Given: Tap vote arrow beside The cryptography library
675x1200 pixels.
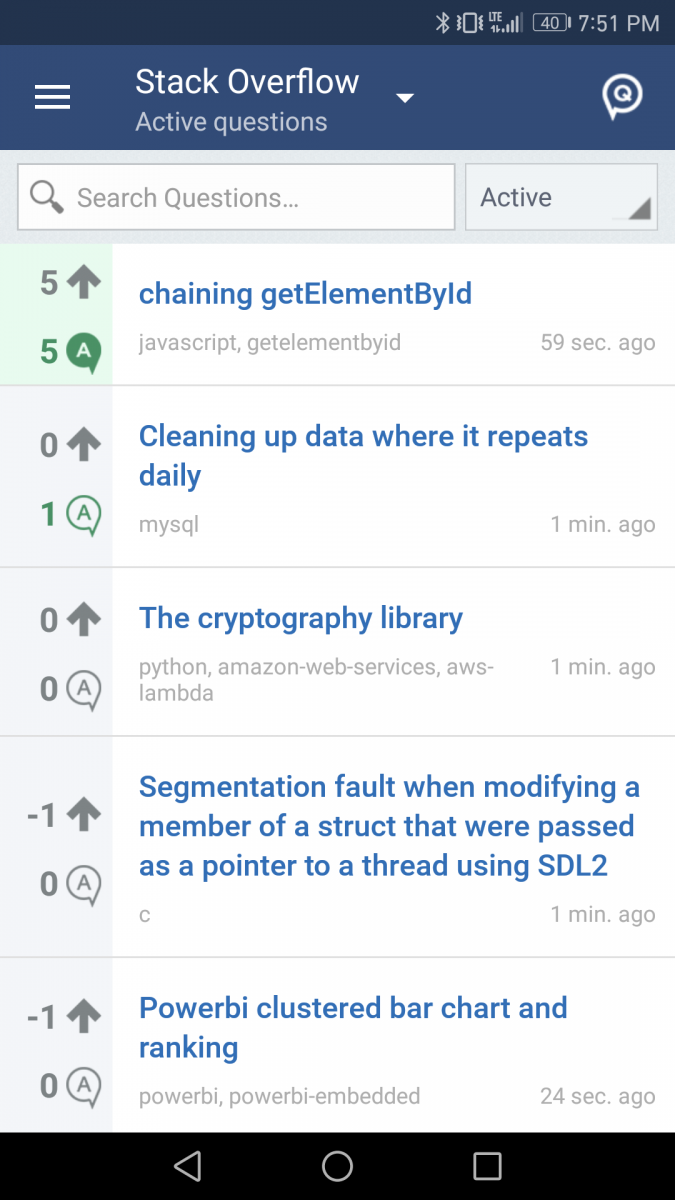Looking at the screenshot, I should (84, 620).
